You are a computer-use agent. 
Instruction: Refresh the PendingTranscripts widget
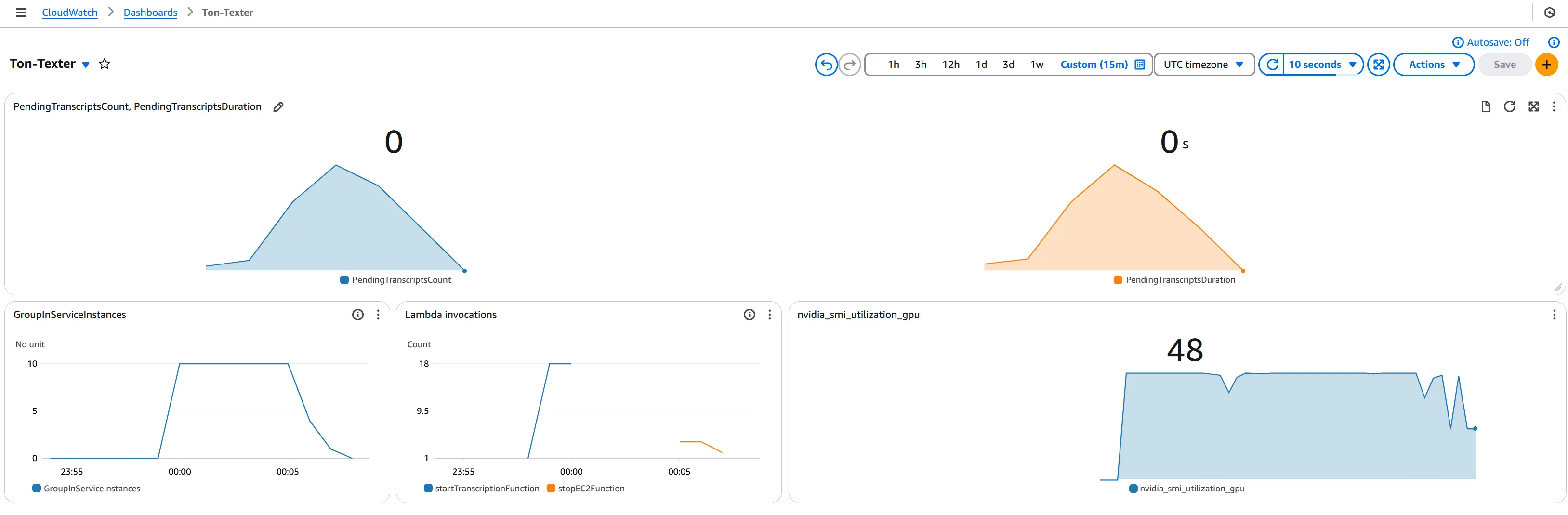(1509, 106)
